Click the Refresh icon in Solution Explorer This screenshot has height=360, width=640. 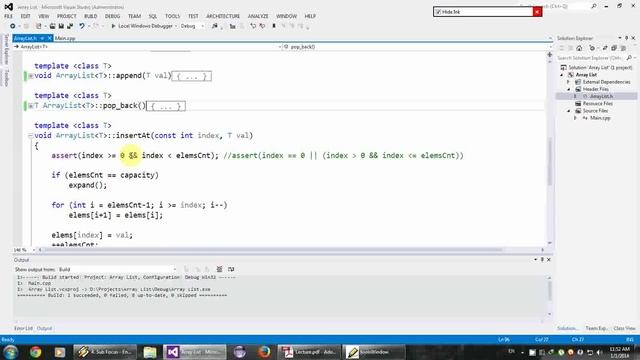[605, 48]
